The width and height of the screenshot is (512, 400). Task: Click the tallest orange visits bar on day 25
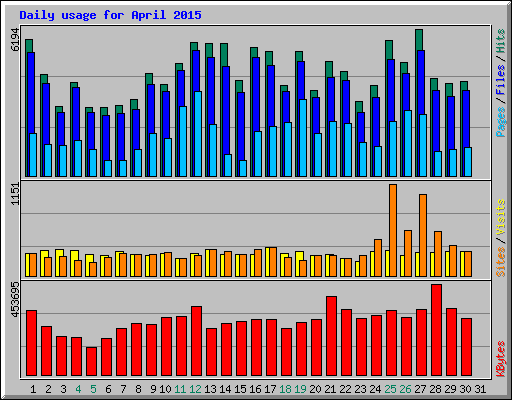pos(393,230)
